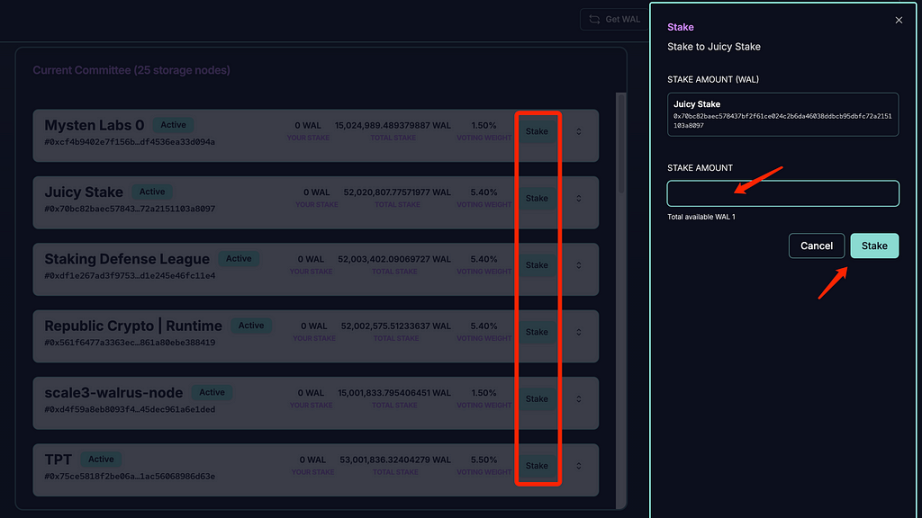This screenshot has width=922, height=518.
Task: Click Mysten Labs 0 address #0xcf4b9402e7f156b
Action: point(129,142)
